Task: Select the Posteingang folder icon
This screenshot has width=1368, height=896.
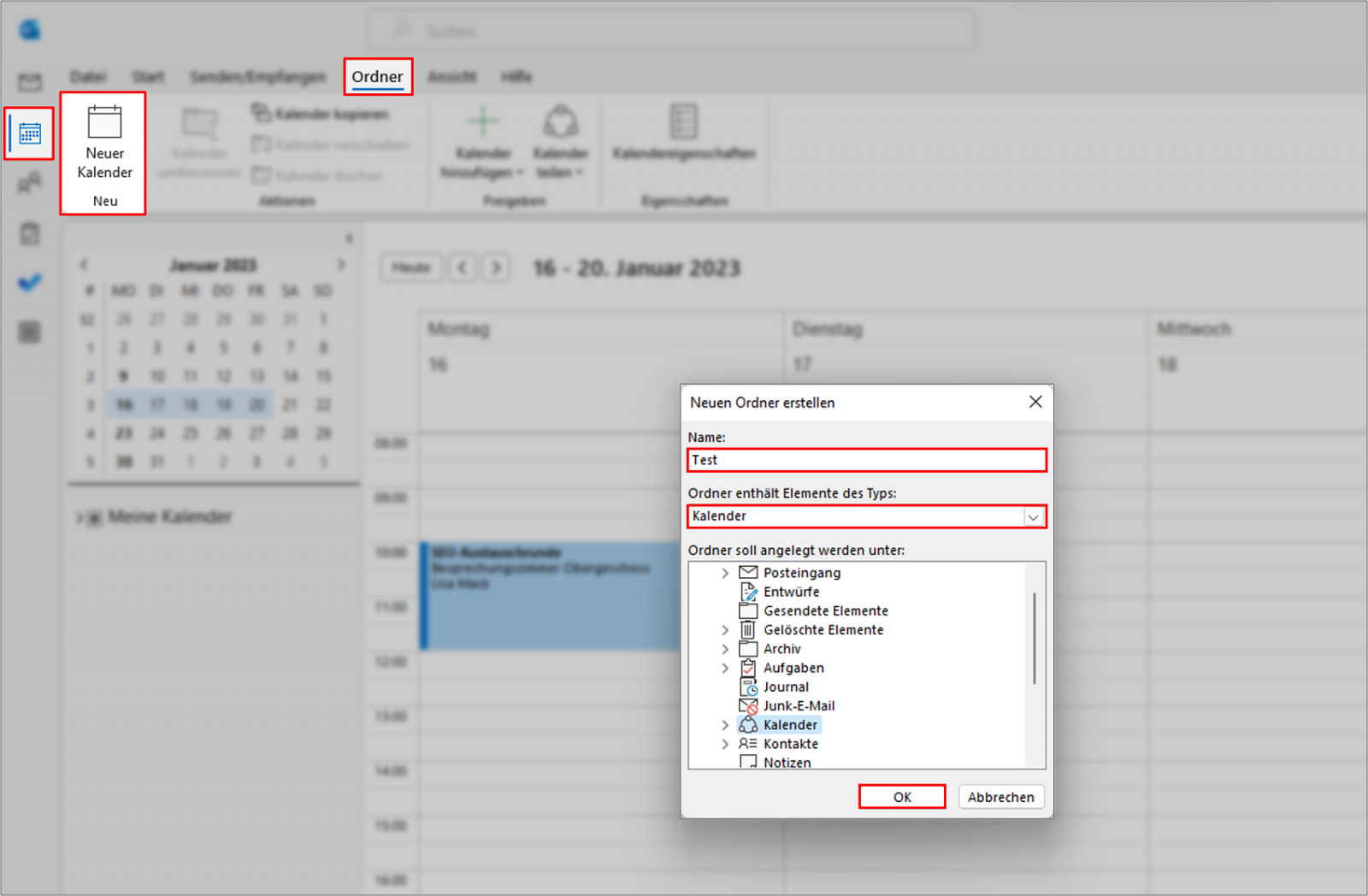Action: (x=748, y=572)
